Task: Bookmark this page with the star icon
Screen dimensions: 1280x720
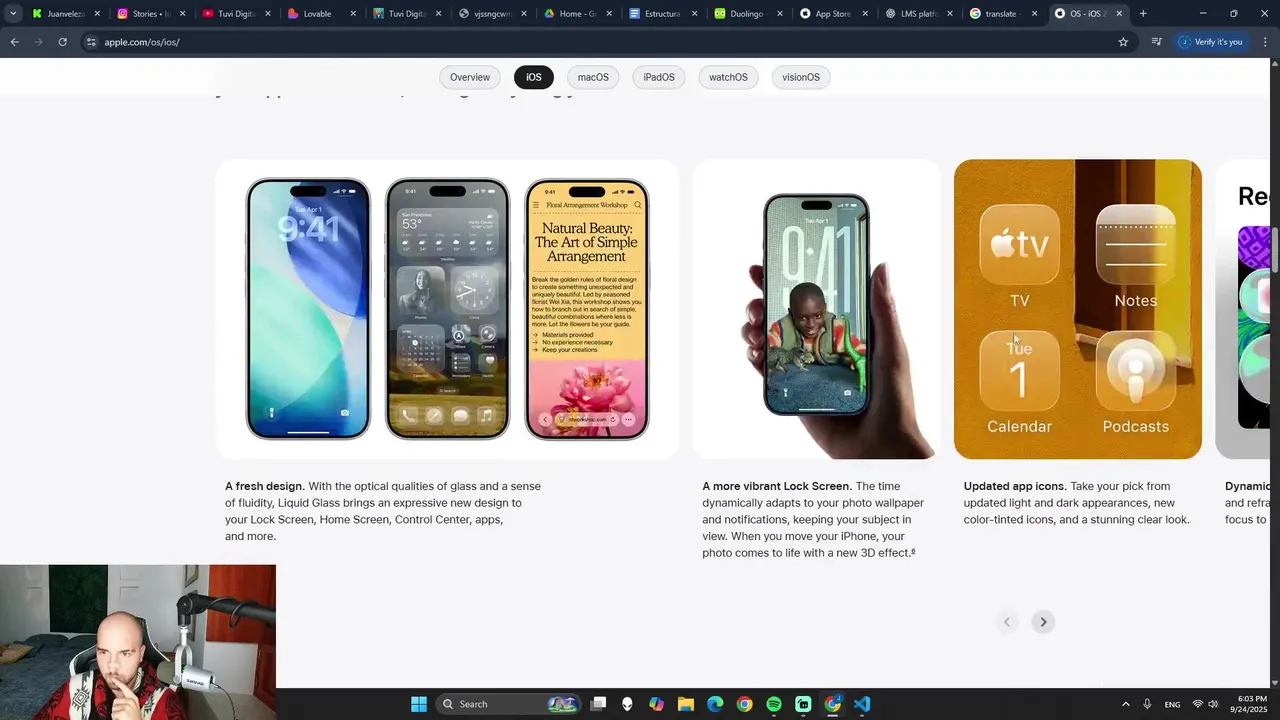Action: [1123, 42]
